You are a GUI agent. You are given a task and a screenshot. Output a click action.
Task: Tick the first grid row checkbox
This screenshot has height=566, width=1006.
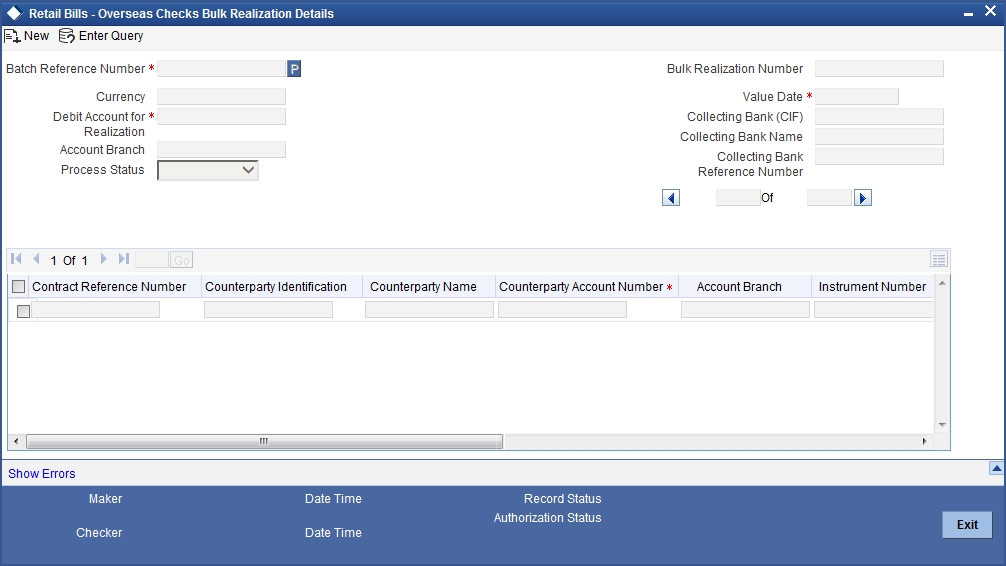point(23,311)
